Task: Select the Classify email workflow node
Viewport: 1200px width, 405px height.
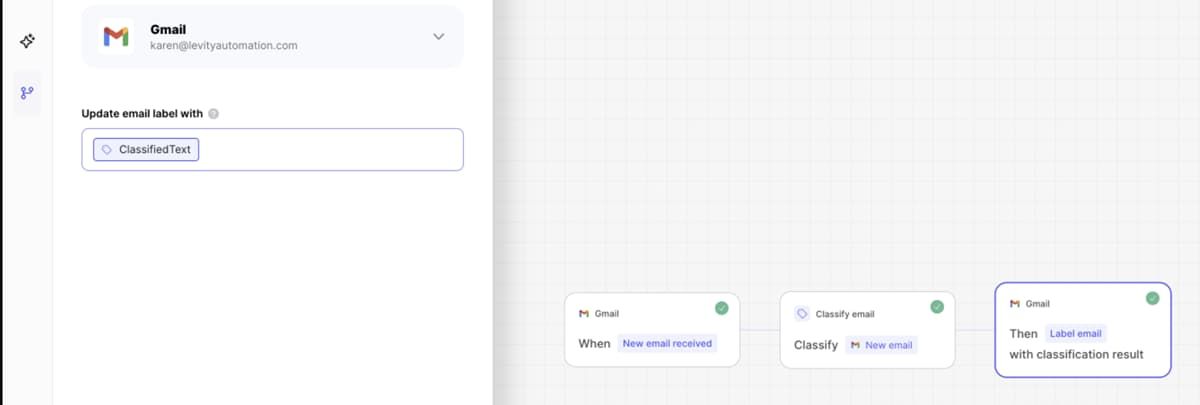Action: tap(867, 329)
